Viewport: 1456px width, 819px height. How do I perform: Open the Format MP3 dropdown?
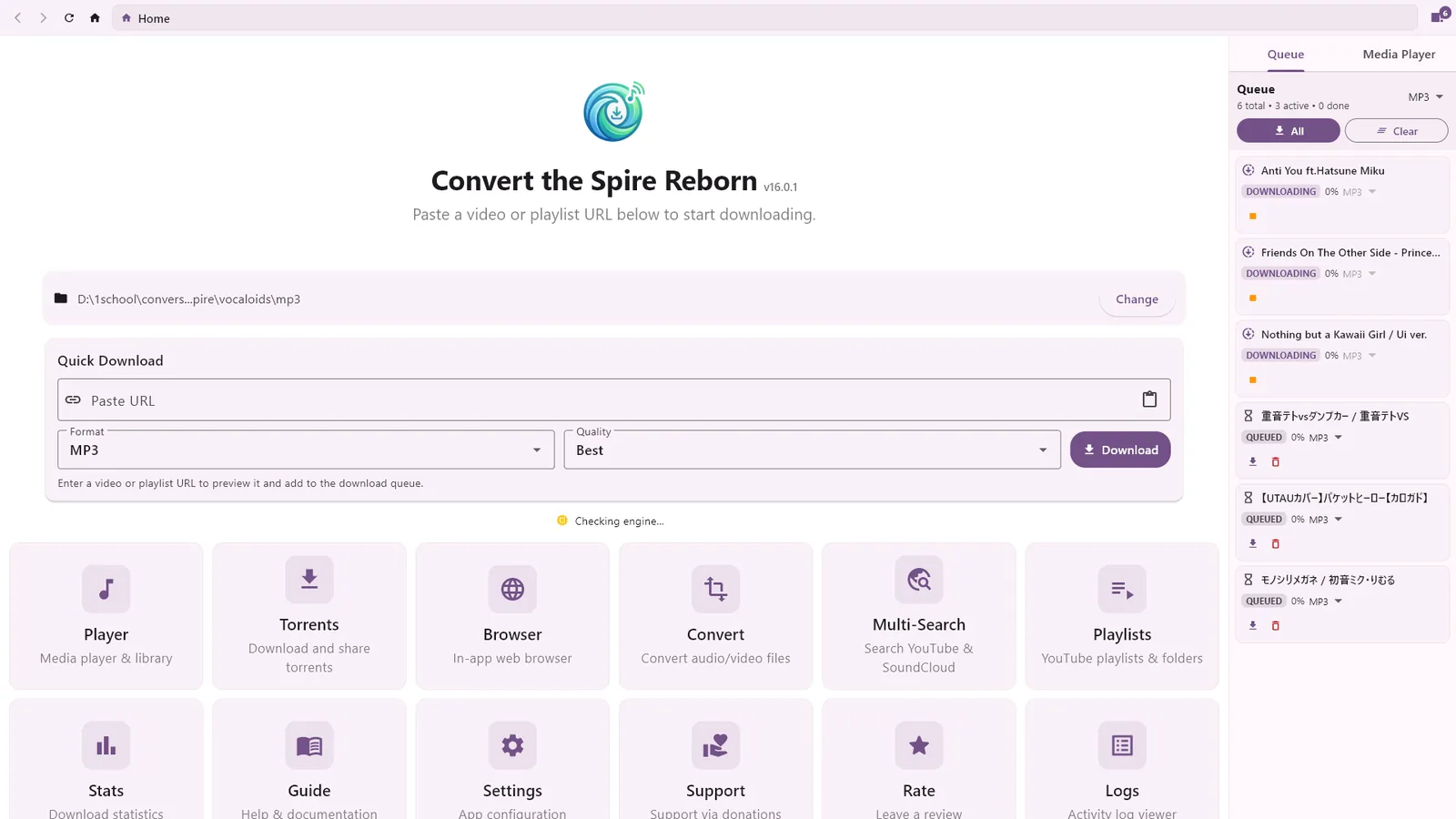306,450
